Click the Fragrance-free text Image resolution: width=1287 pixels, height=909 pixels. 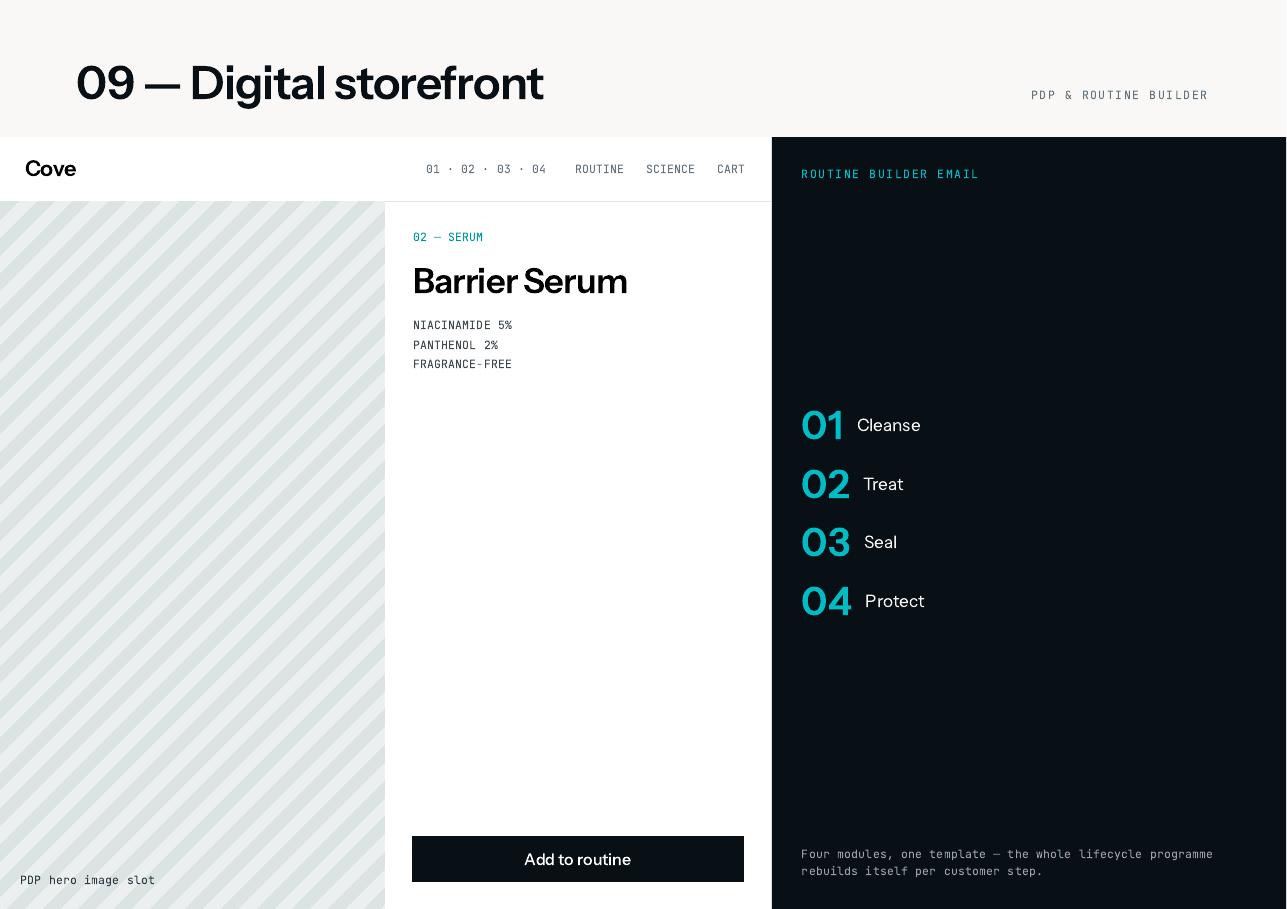click(x=462, y=364)
